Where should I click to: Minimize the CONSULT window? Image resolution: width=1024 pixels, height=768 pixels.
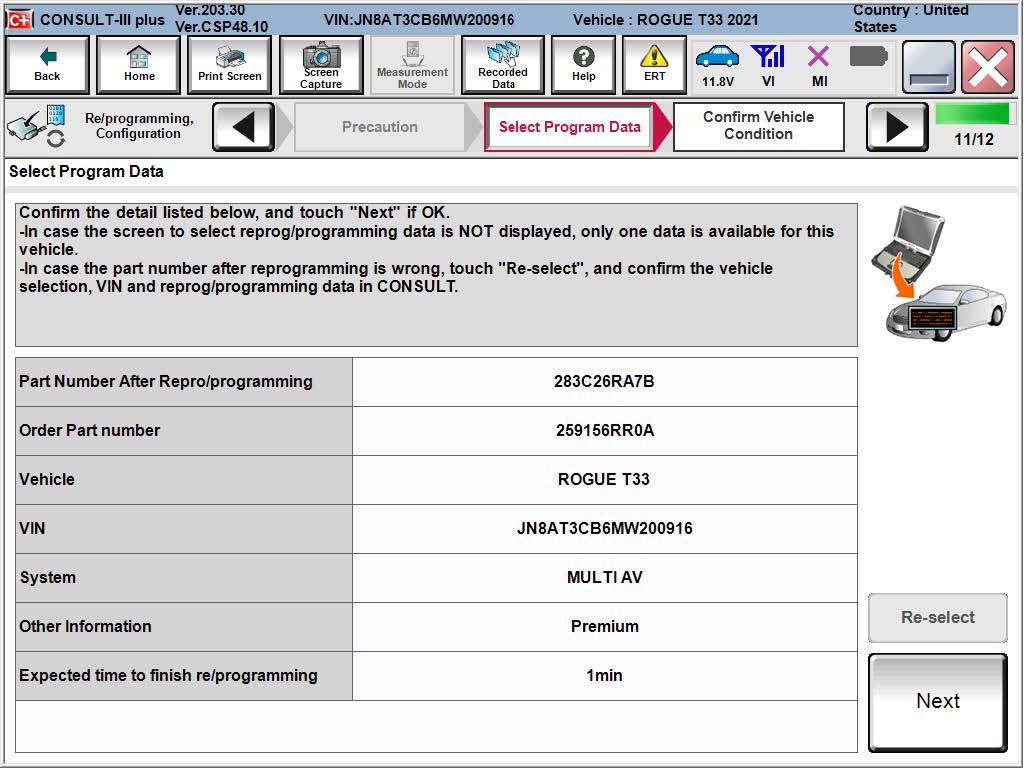pos(928,67)
